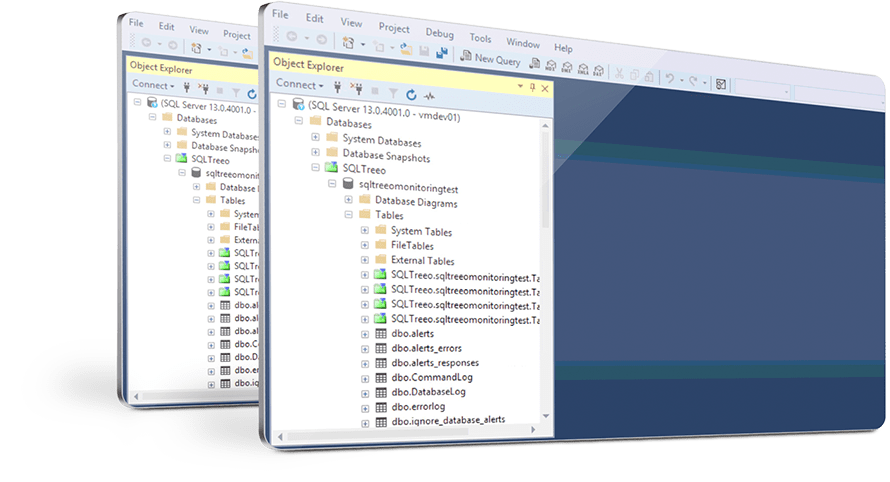This screenshot has height=482, width=890.
Task: Expand System Tables in the front window
Action: click(x=365, y=230)
